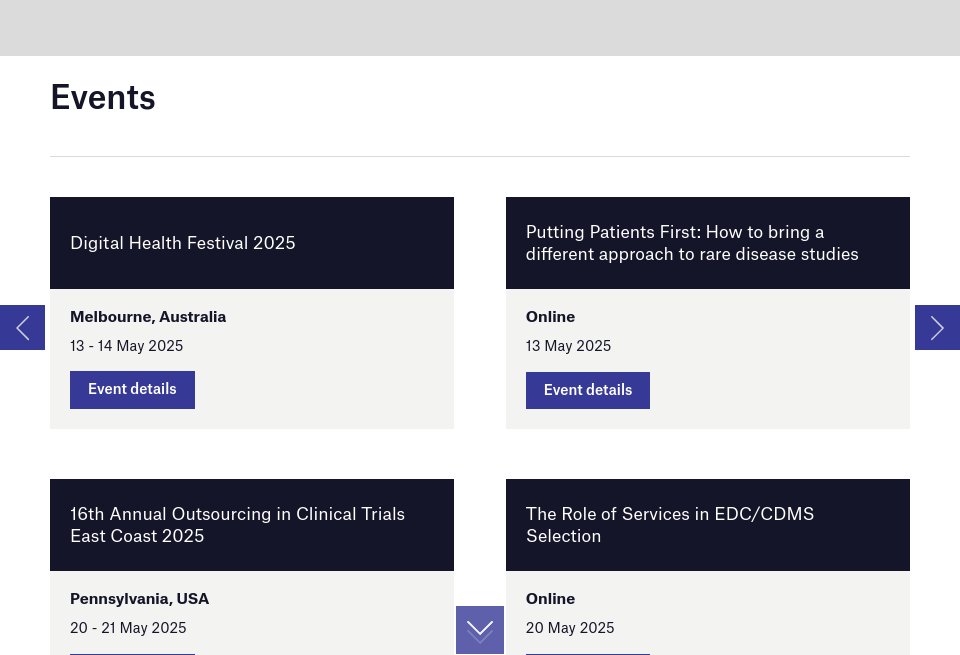Open 16th Annual Outsourcing in Clinical Trials title
Image resolution: width=960 pixels, height=655 pixels.
tap(237, 525)
